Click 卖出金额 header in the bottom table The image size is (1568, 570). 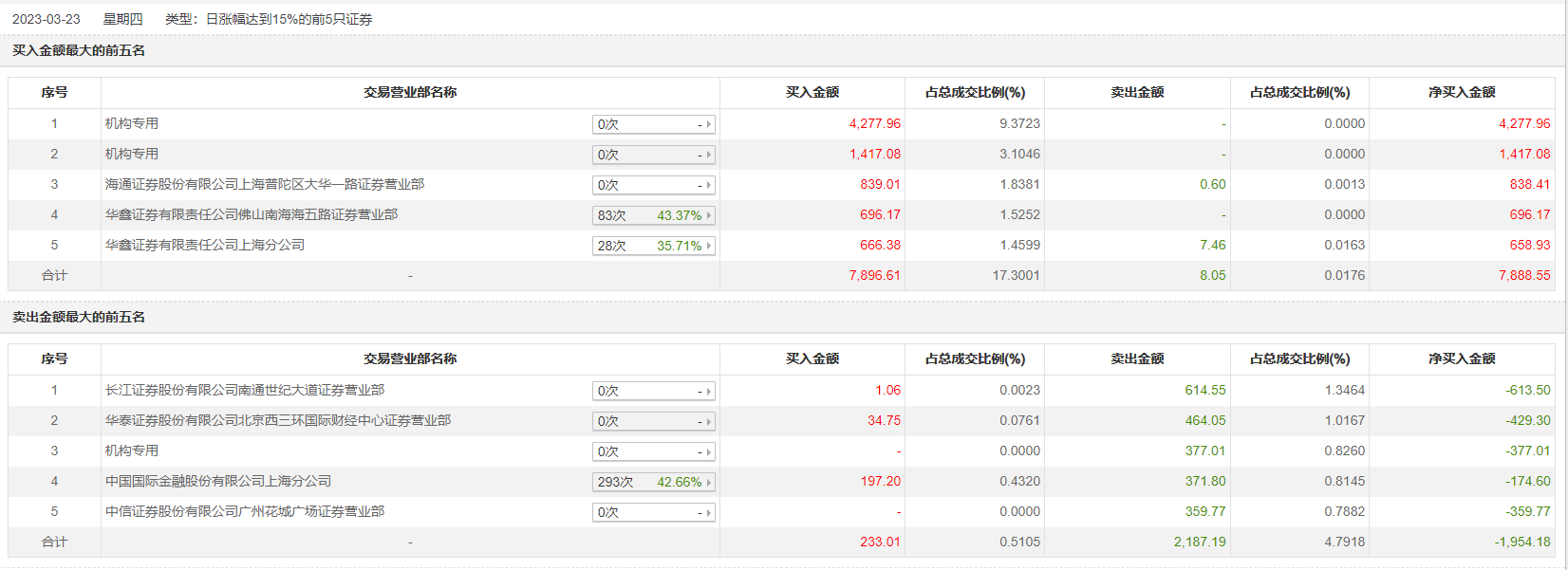coord(1137,359)
